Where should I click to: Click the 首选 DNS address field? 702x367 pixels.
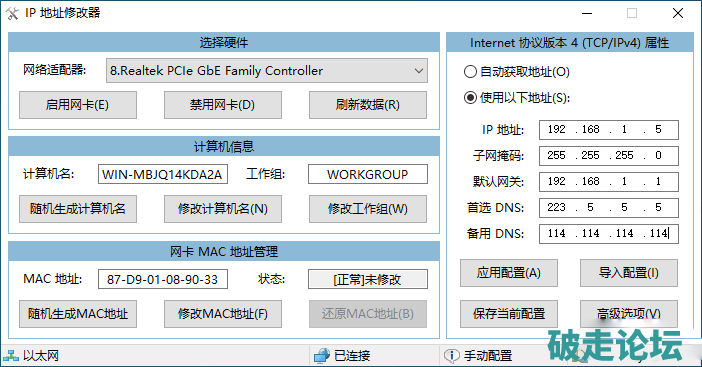pyautogui.click(x=609, y=208)
